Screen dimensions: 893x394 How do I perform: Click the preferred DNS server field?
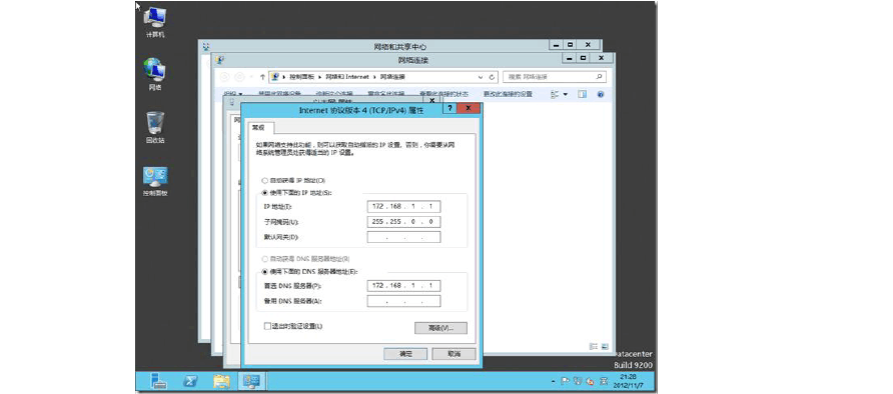[404, 285]
